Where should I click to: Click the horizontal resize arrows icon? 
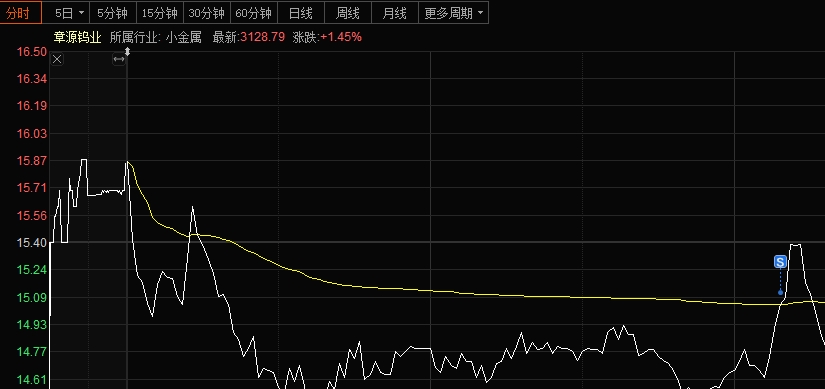[119, 59]
